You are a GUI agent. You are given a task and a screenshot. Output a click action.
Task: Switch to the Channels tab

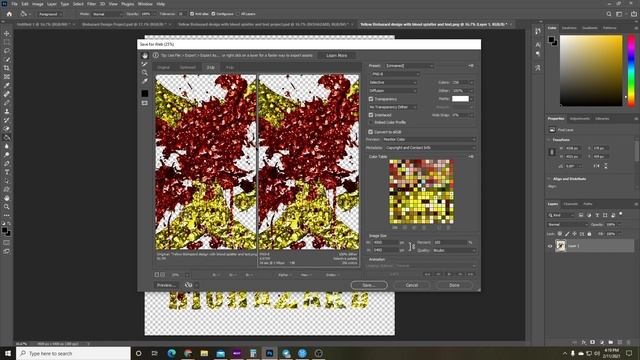(571, 204)
